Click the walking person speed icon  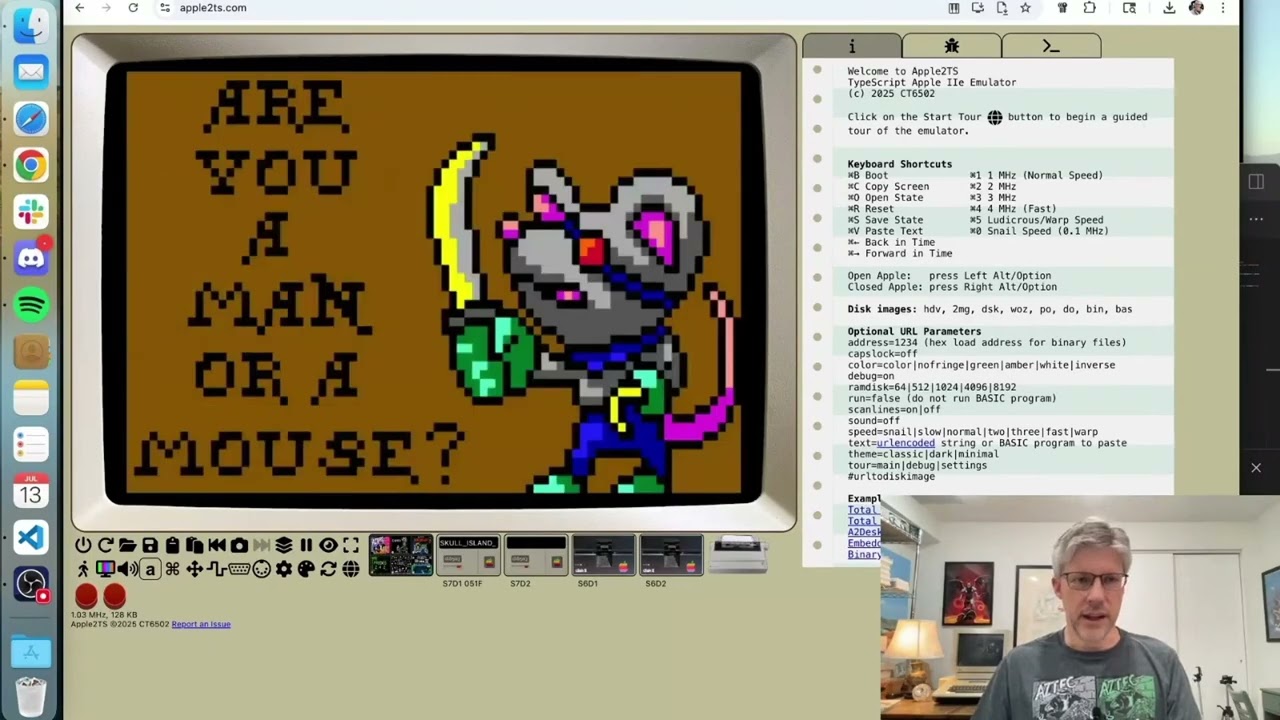point(83,569)
